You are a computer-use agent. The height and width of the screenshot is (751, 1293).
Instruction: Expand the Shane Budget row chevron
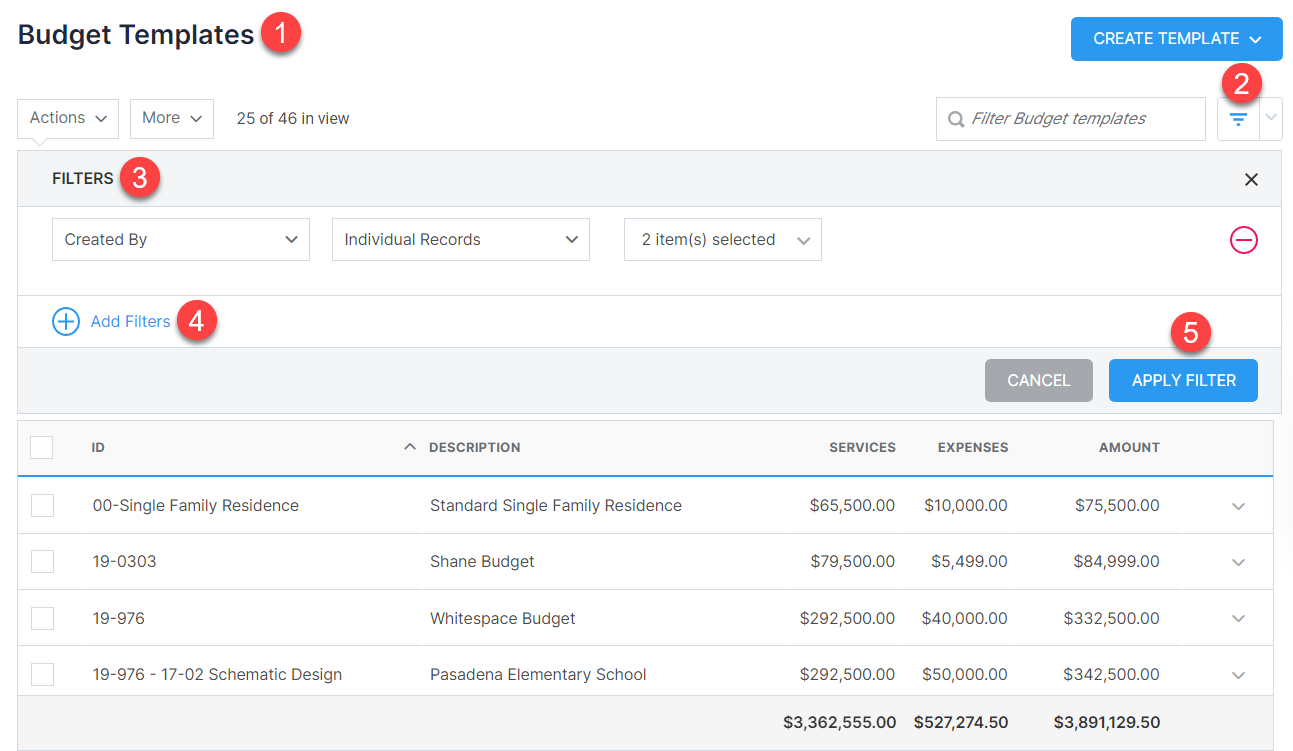[1238, 561]
